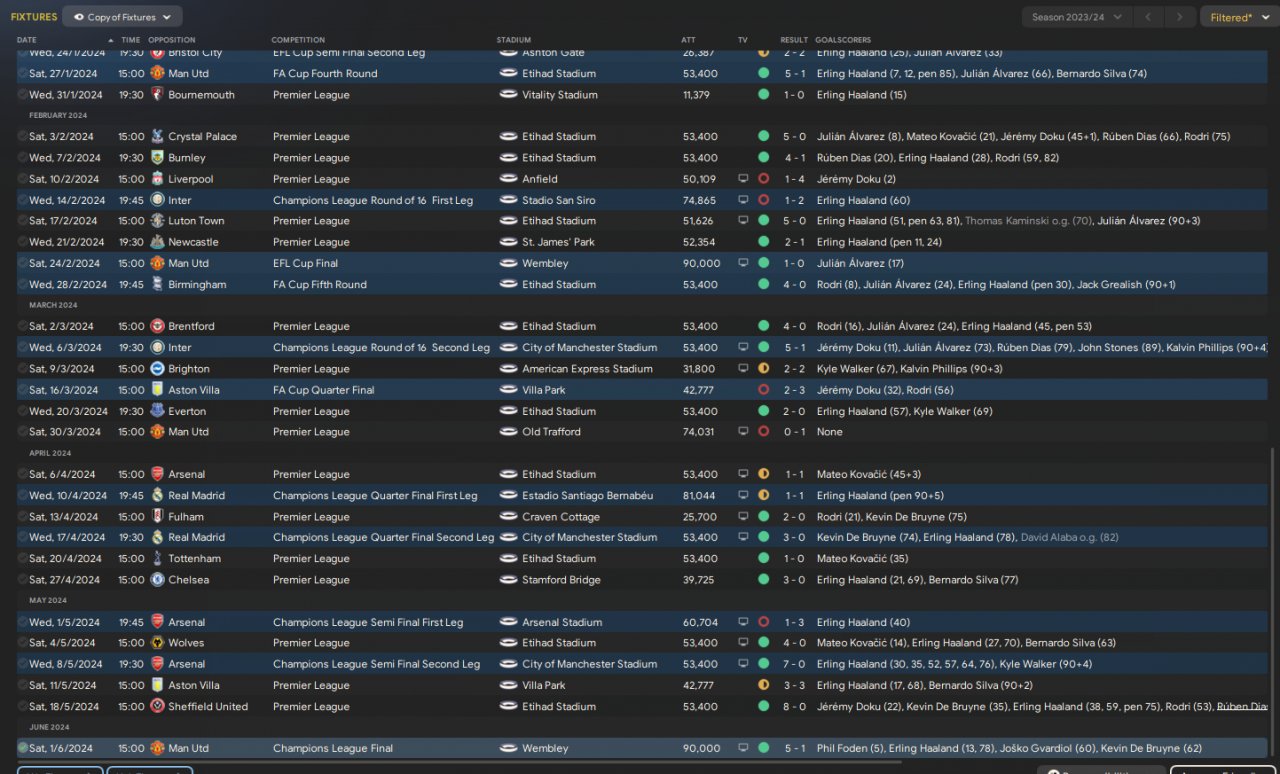Click the 7 - 0 result against Arsenal
This screenshot has width=1280, height=774.
[794, 664]
